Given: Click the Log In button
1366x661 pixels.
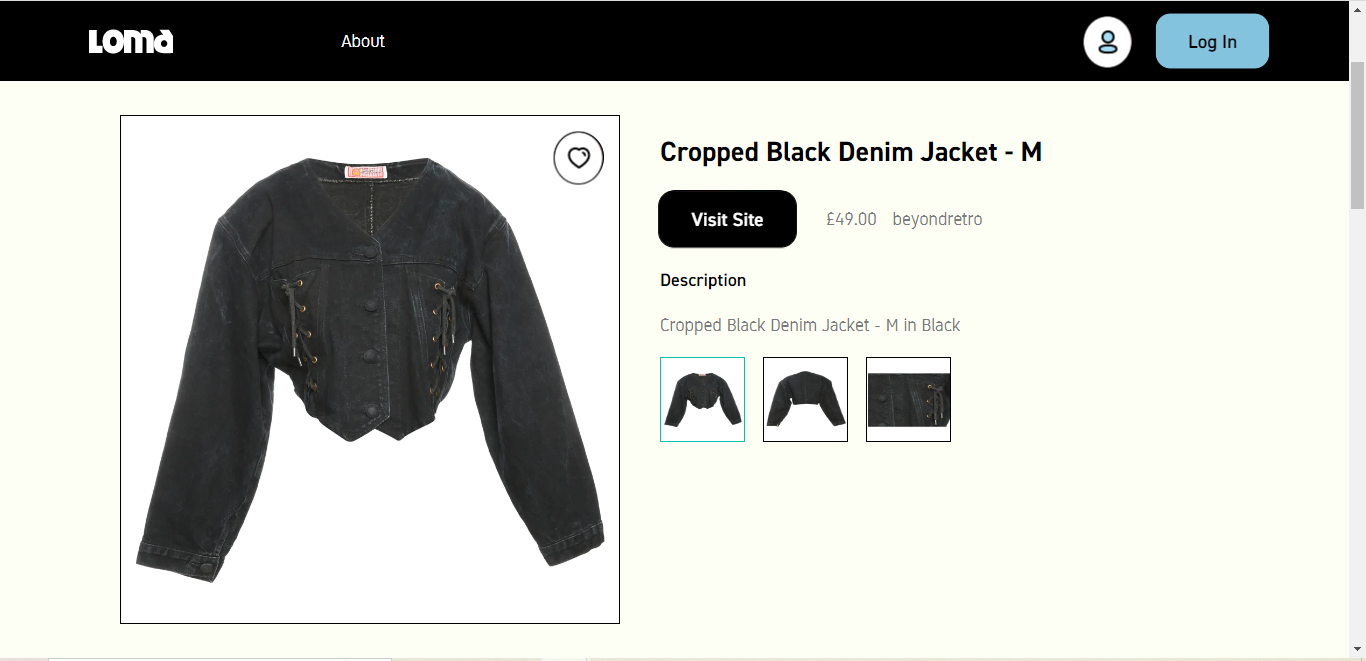Looking at the screenshot, I should [x=1212, y=41].
